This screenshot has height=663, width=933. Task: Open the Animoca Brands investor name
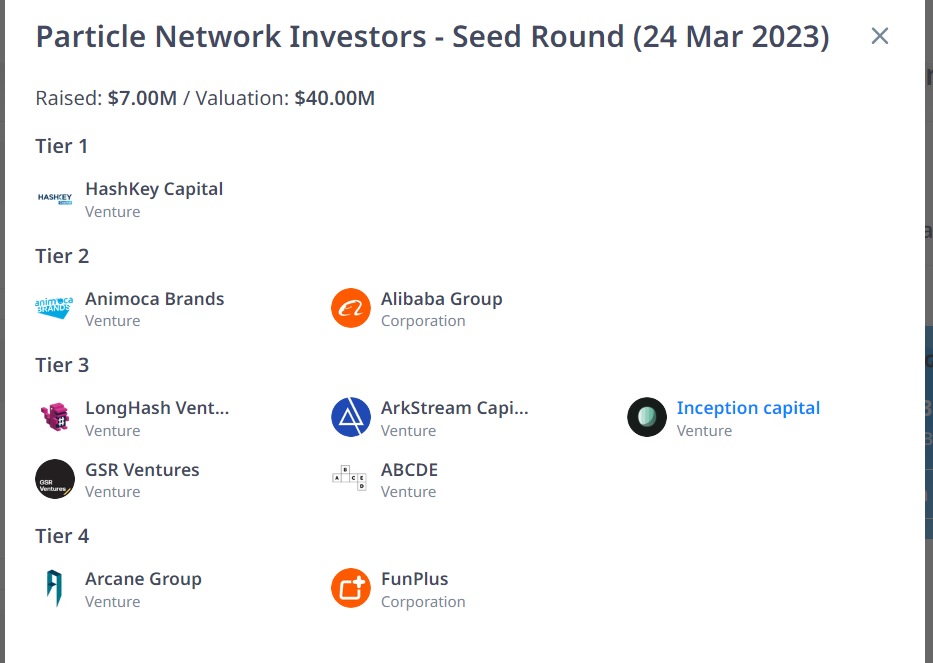tap(155, 299)
